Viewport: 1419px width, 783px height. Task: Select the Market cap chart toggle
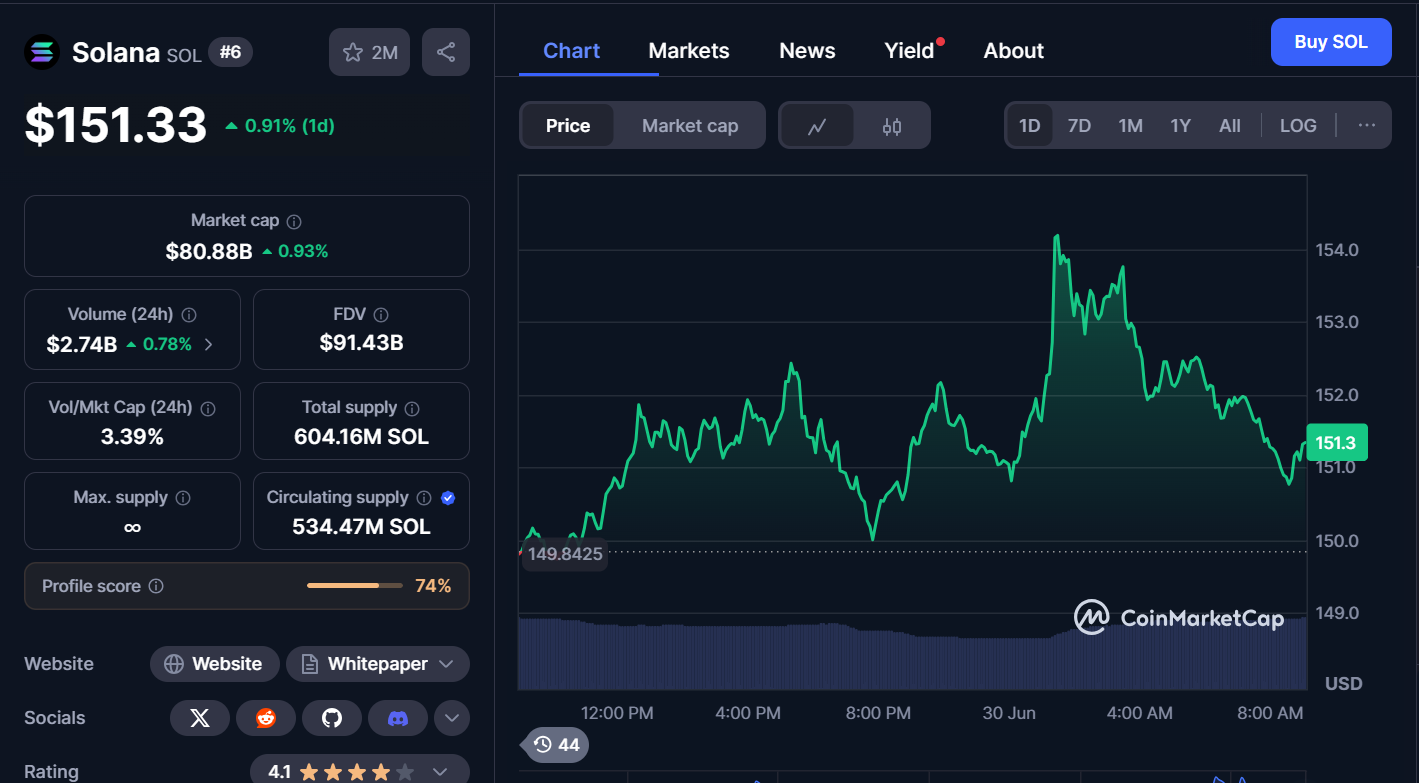690,126
